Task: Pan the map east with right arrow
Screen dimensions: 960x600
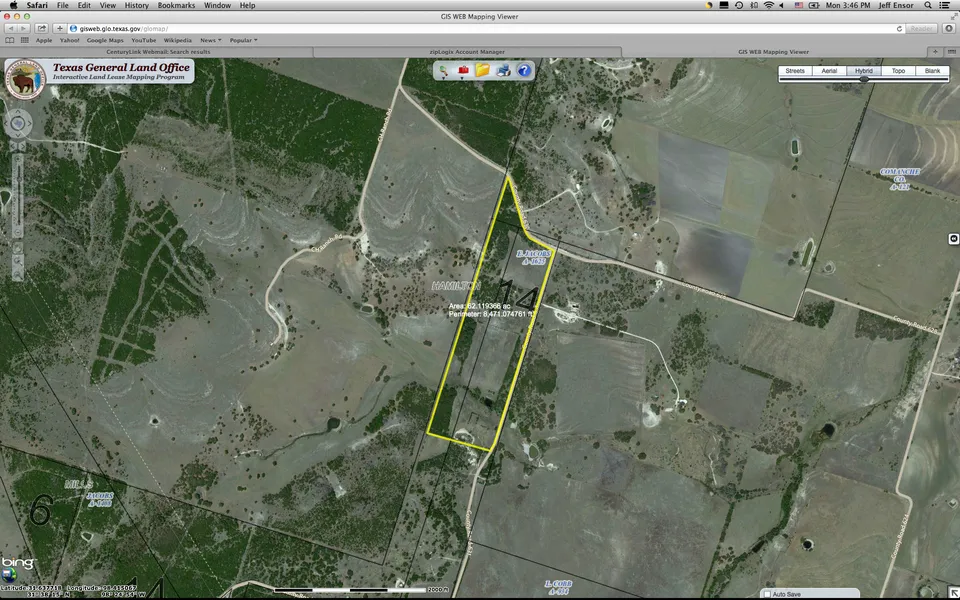Action: [30, 124]
